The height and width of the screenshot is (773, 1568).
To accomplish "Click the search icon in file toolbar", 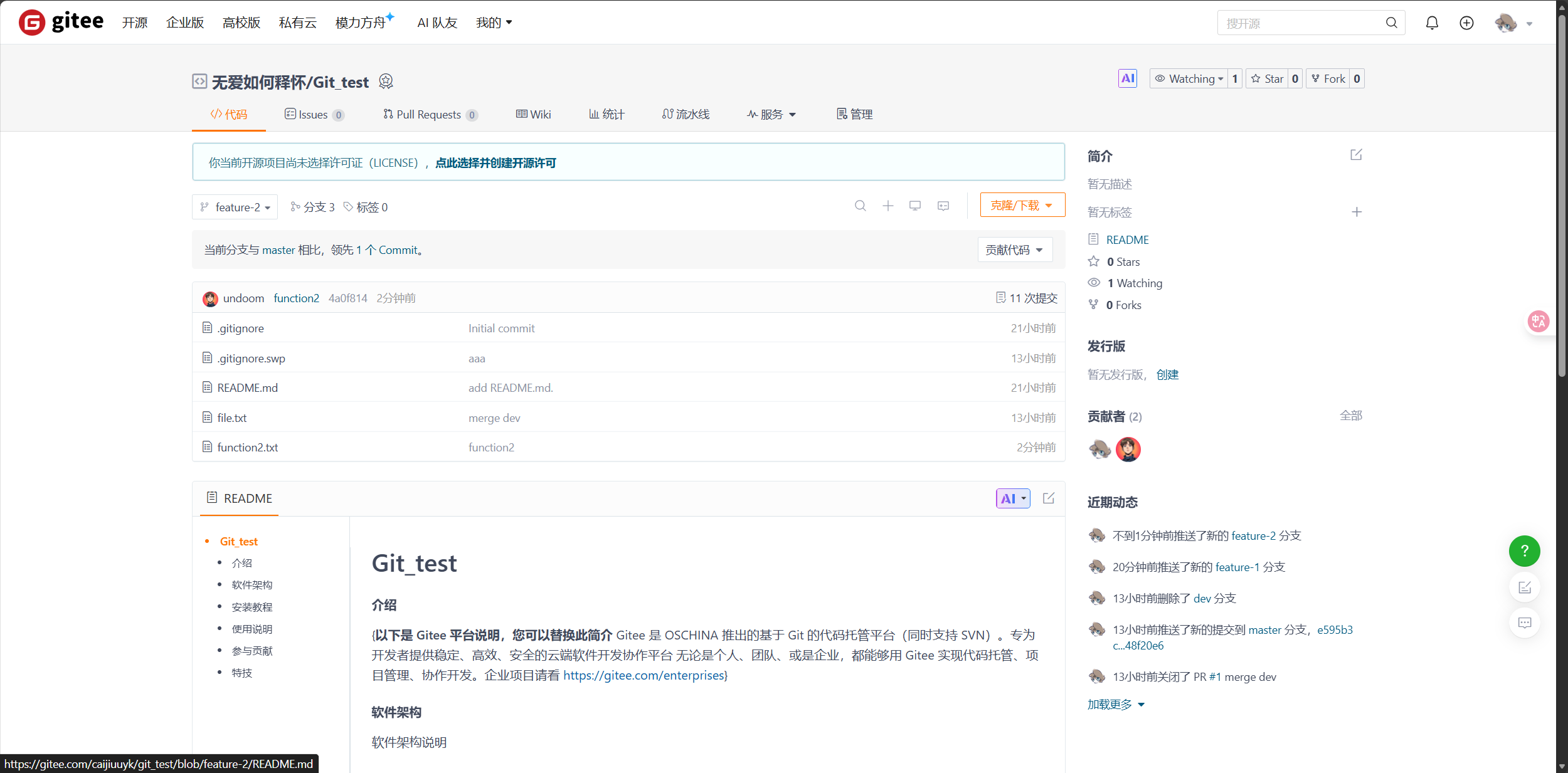I will point(861,206).
